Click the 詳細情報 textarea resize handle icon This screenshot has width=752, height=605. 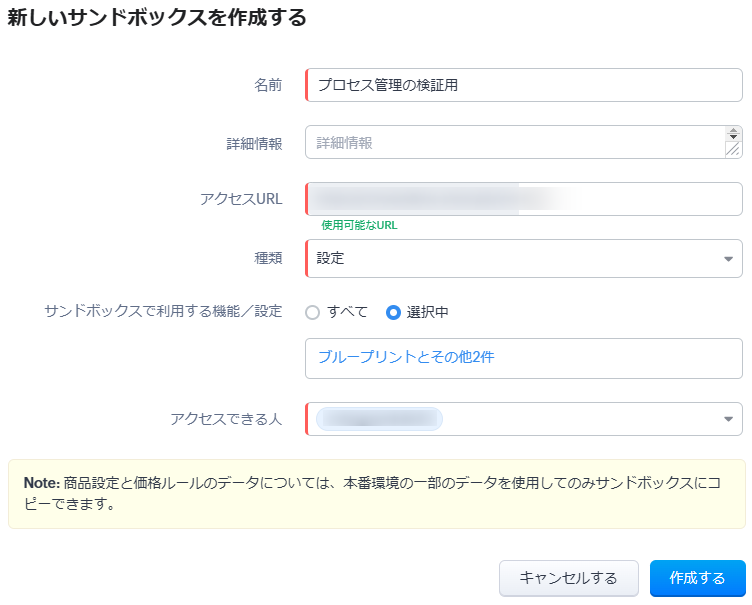pyautogui.click(x=733, y=149)
